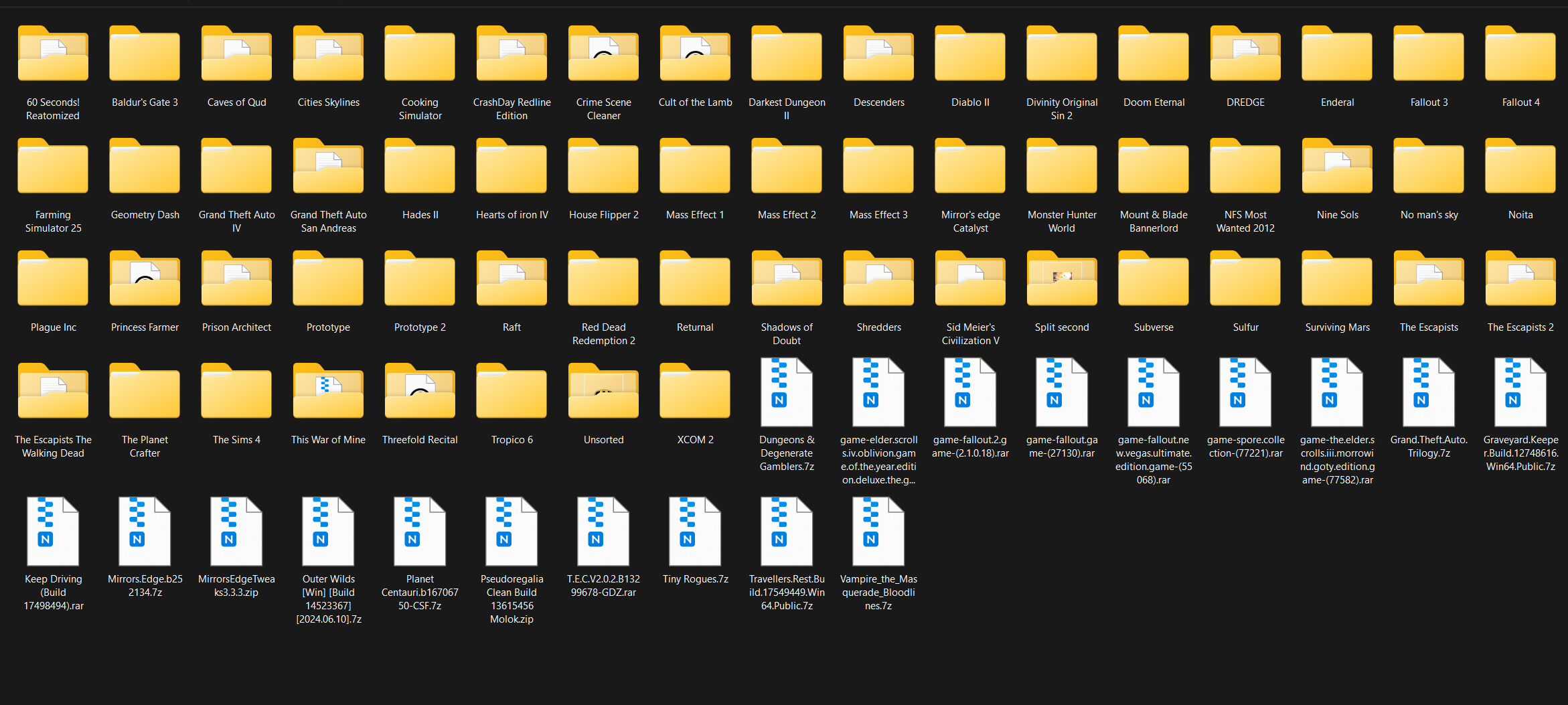This screenshot has width=1568, height=705.
Task: Select the Tiny Rogues.7z archive icon
Action: 695,532
